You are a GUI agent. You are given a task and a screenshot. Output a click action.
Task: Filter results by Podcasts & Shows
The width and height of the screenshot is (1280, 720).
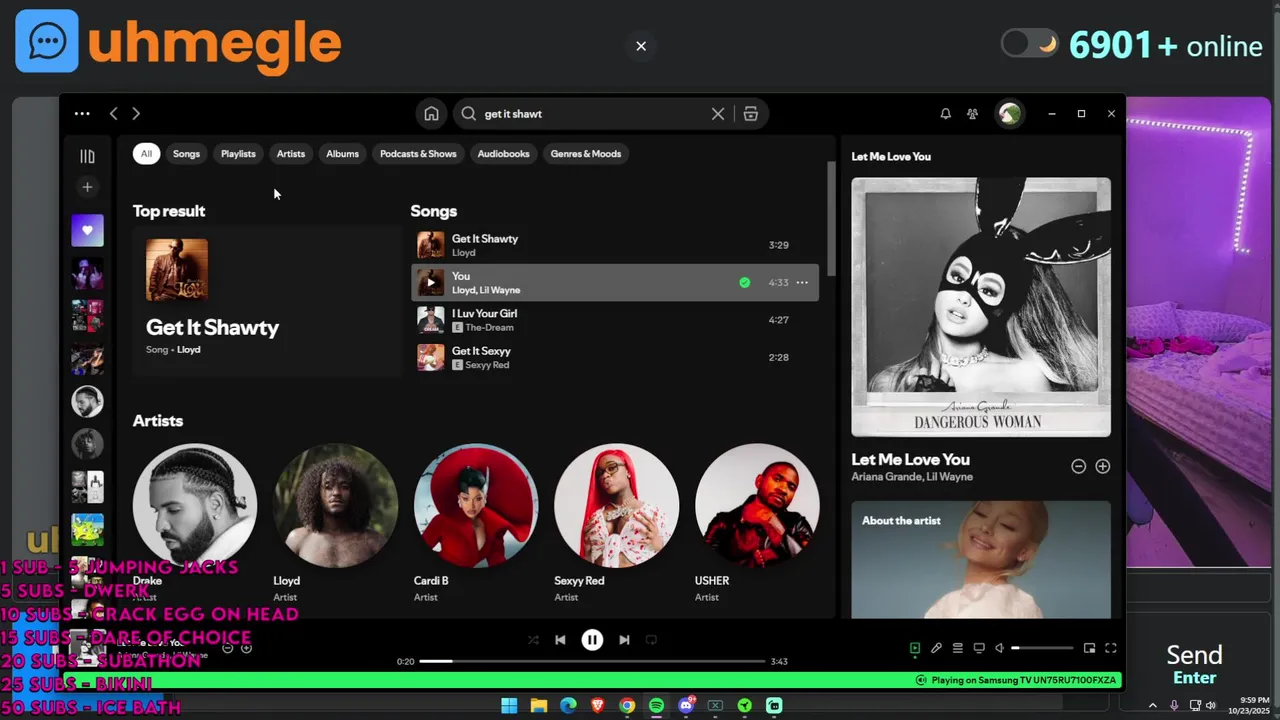pyautogui.click(x=418, y=154)
